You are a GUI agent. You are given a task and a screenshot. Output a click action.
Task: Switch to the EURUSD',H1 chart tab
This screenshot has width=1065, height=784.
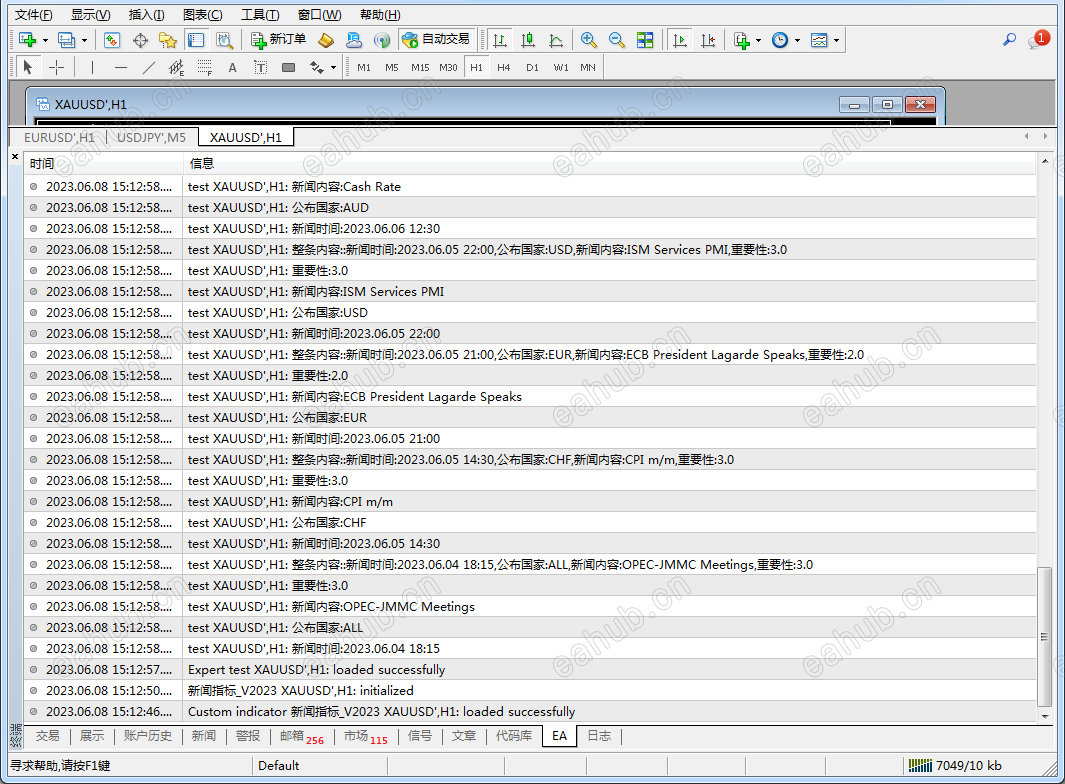[59, 137]
